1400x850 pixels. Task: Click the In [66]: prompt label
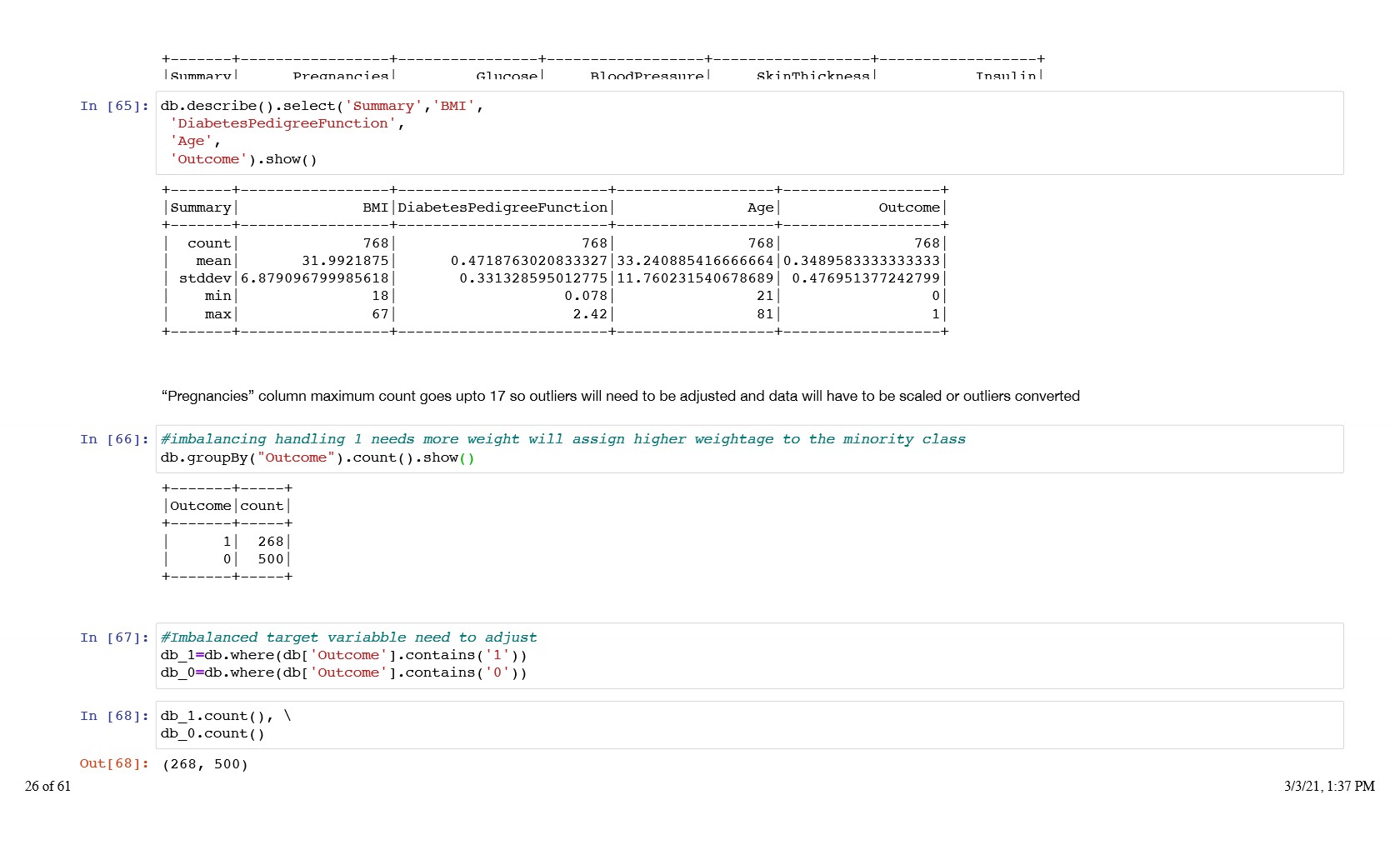(x=114, y=439)
